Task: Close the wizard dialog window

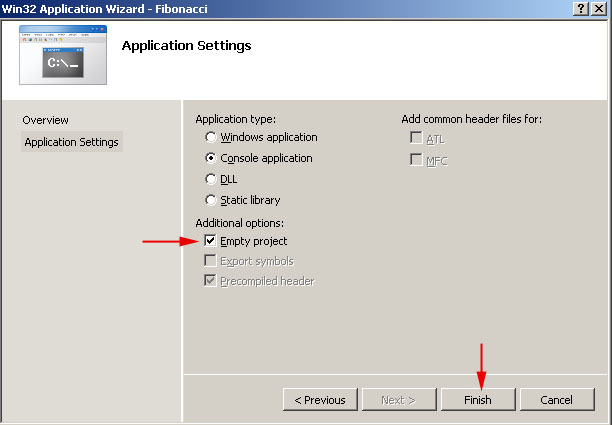Action: 599,8
